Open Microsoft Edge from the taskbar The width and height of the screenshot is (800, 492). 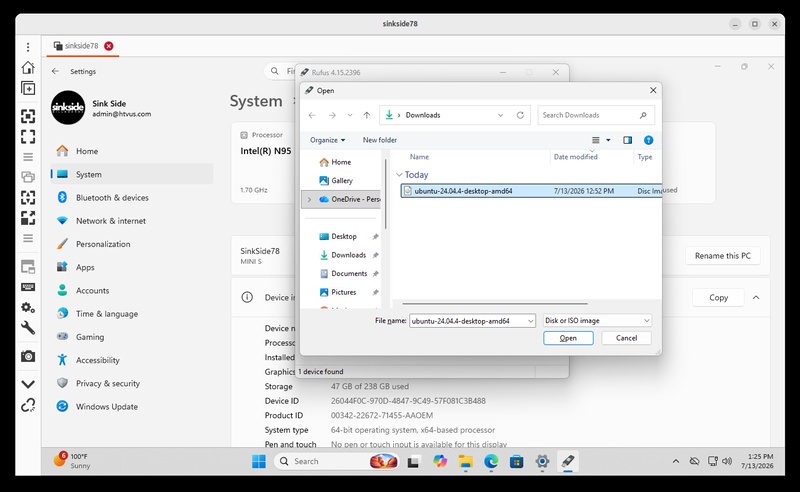(491, 461)
